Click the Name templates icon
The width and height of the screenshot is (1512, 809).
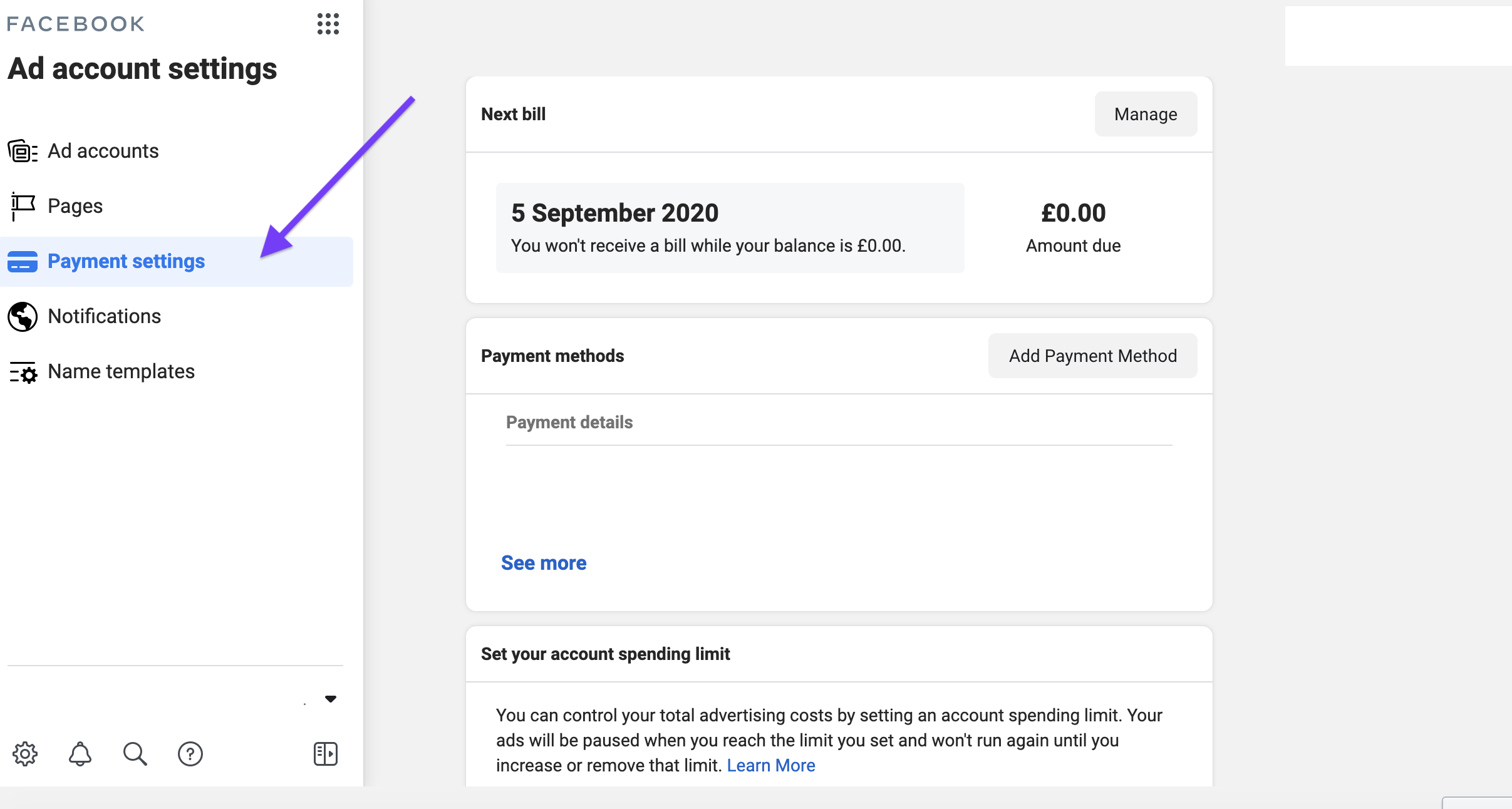pyautogui.click(x=23, y=371)
